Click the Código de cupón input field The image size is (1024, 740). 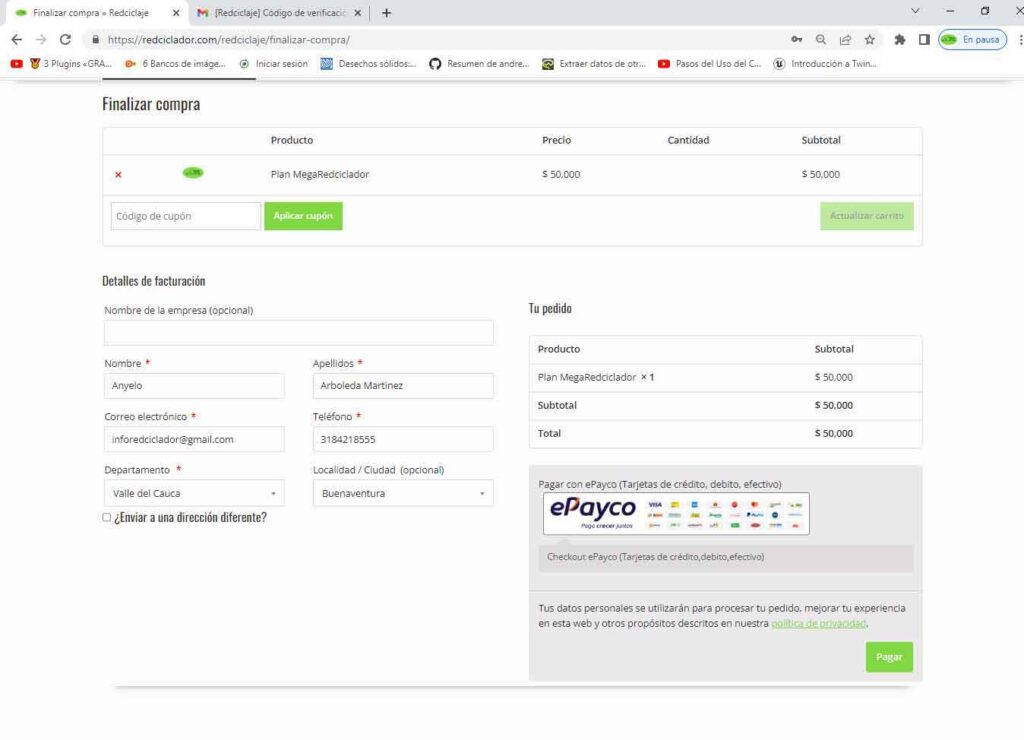pos(186,216)
